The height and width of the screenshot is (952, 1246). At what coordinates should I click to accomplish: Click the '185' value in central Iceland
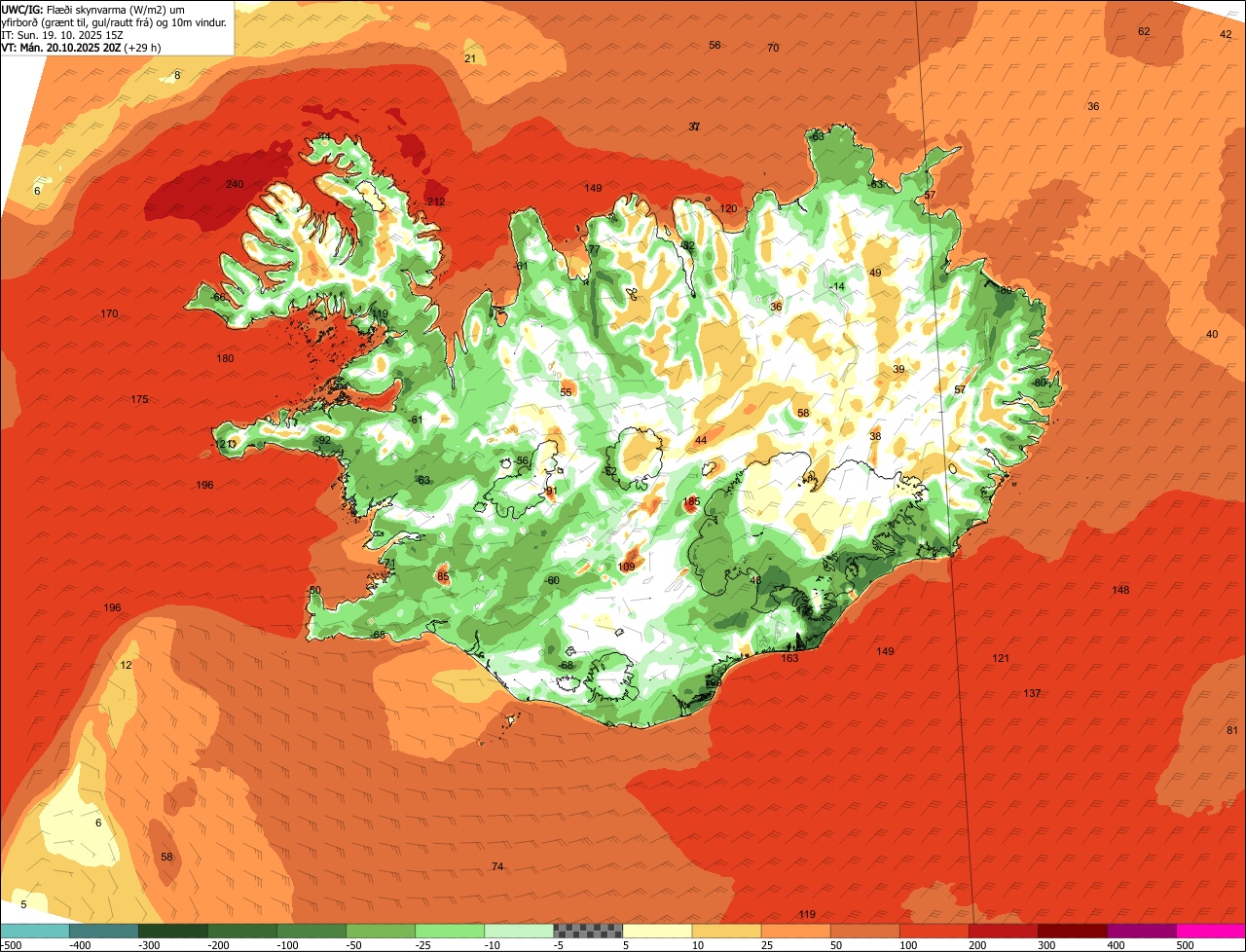pos(691,501)
